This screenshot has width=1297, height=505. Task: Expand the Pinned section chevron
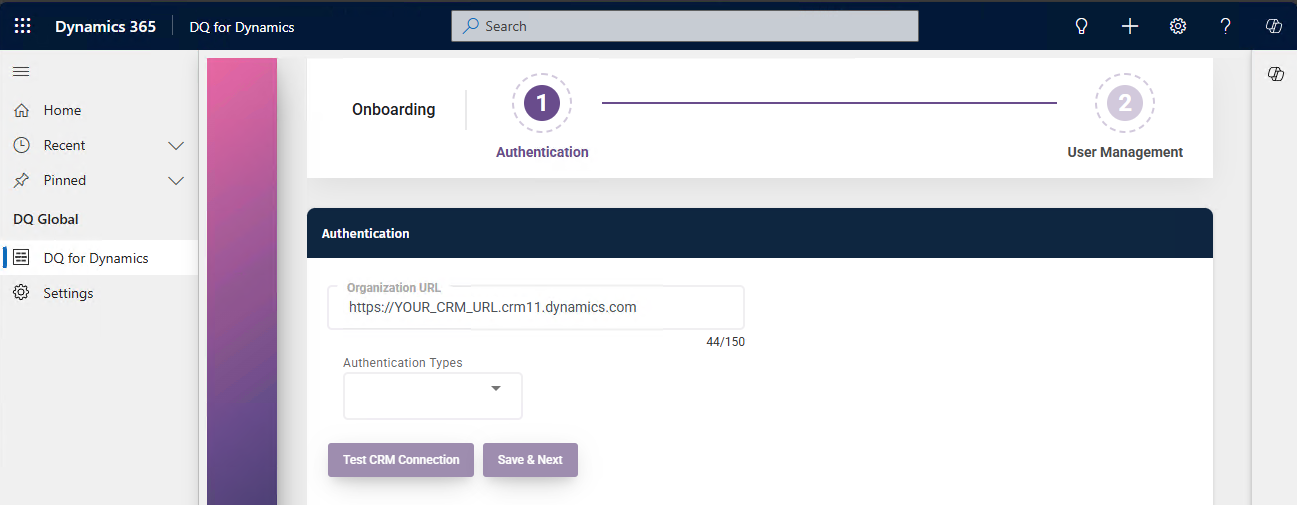point(176,180)
